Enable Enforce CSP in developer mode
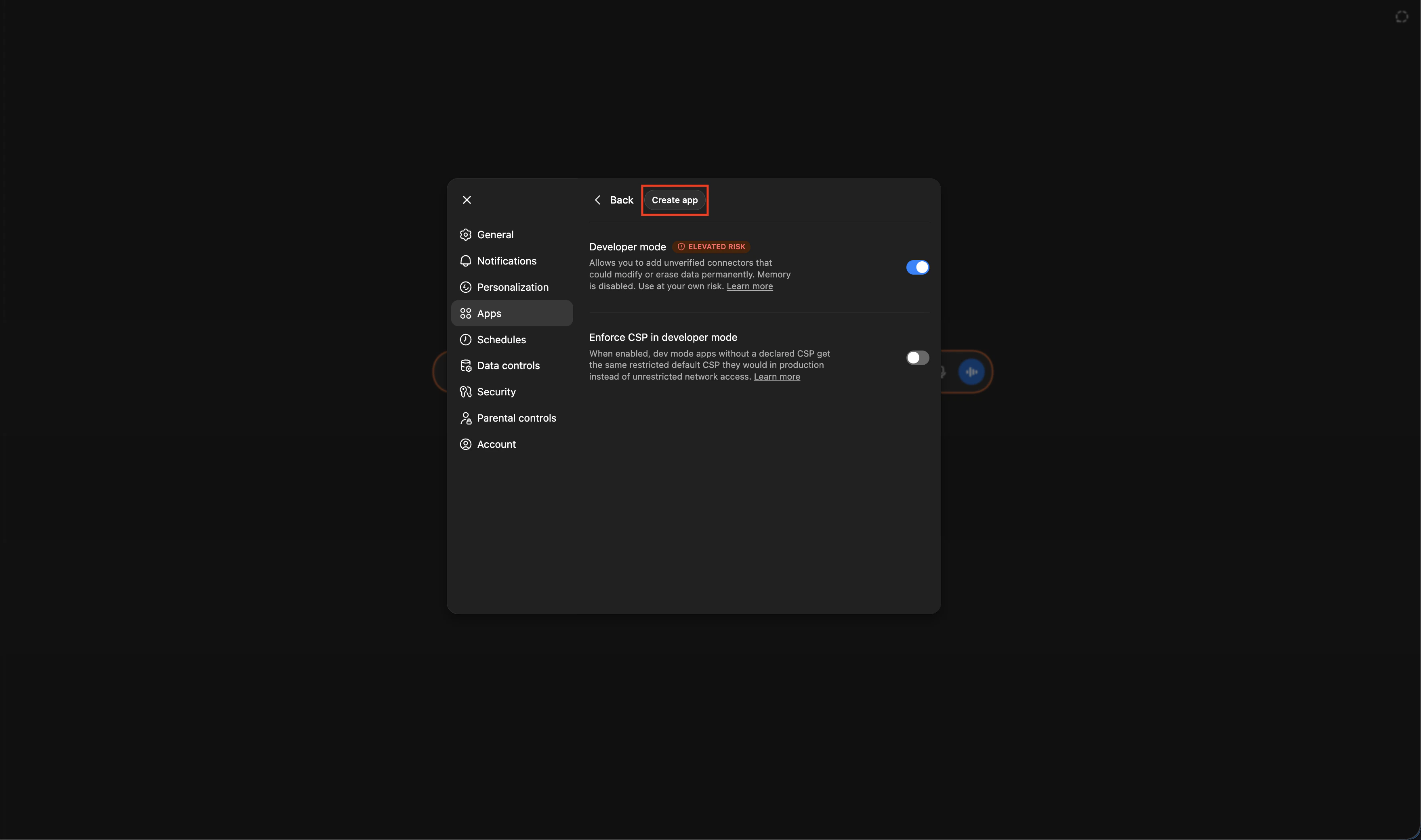Image resolution: width=1421 pixels, height=840 pixels. [917, 358]
